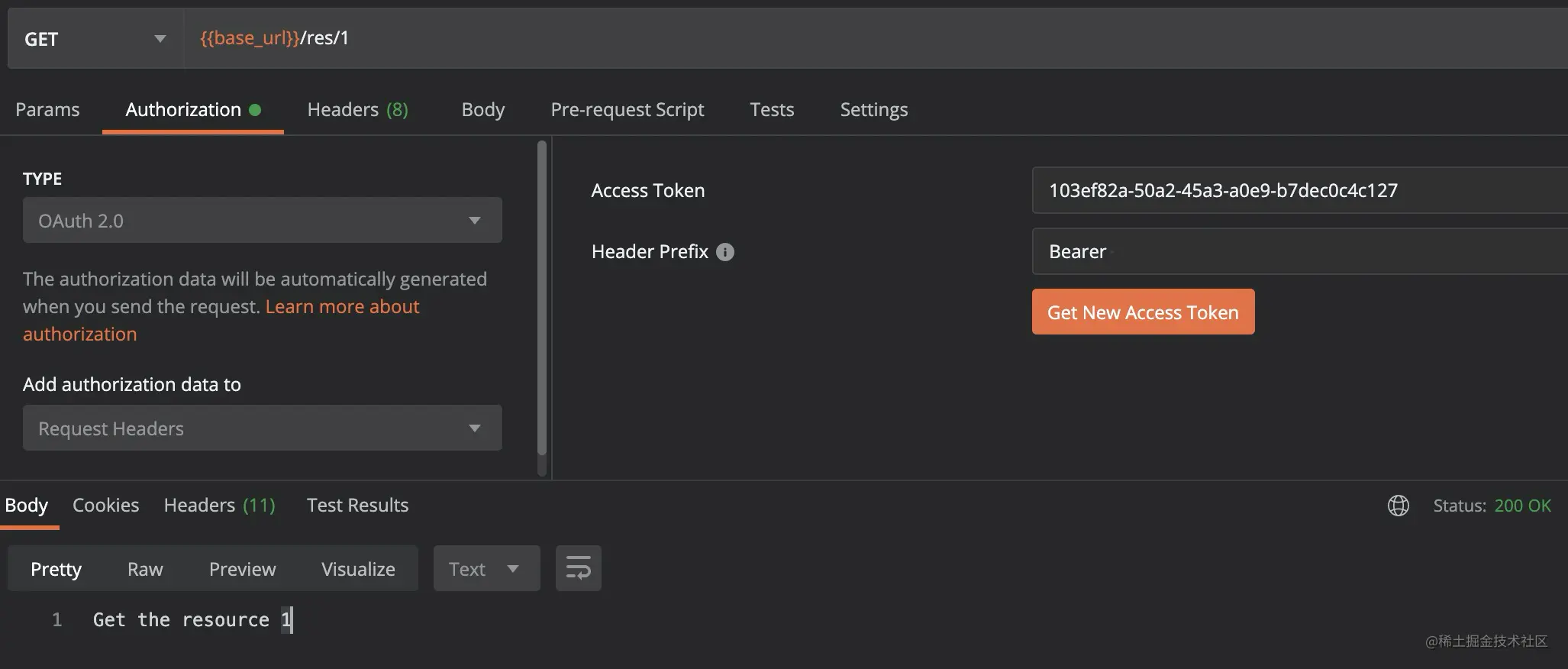Screen dimensions: 1568x669
Task: Open the response Cookies tab
Action: coord(106,506)
